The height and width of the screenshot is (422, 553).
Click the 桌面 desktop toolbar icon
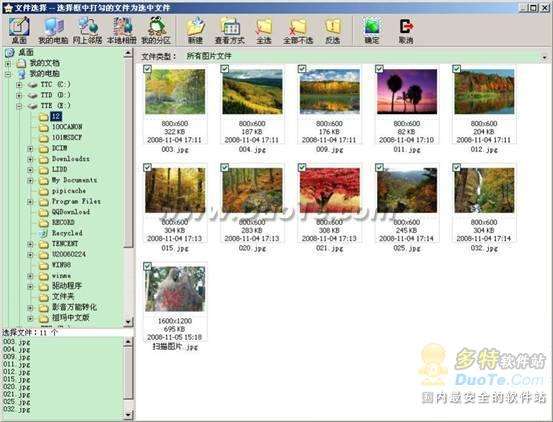(19, 31)
